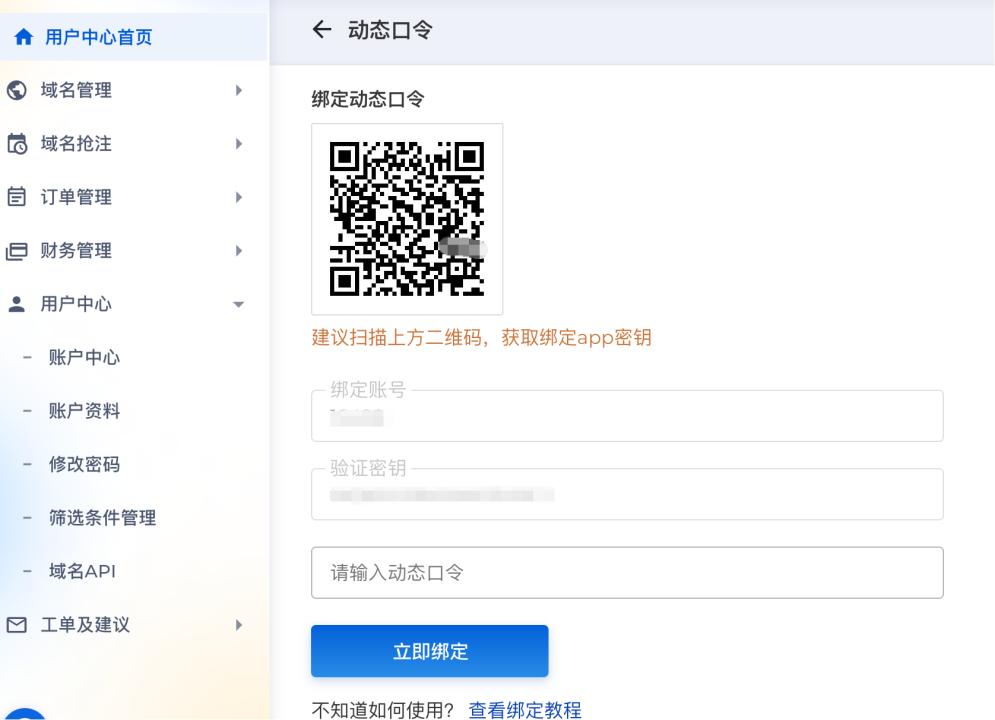Collapse the 用户中心 submenu arrow
995x720 pixels.
click(239, 304)
